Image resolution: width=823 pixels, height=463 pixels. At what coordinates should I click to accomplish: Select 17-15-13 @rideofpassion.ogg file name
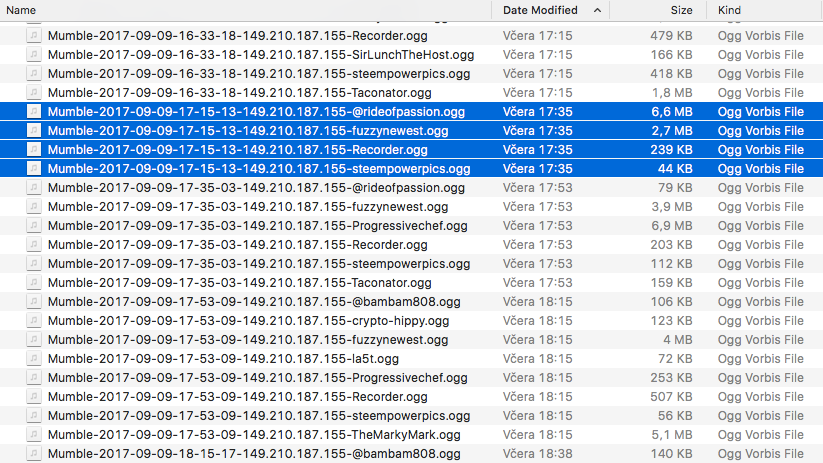click(x=256, y=111)
